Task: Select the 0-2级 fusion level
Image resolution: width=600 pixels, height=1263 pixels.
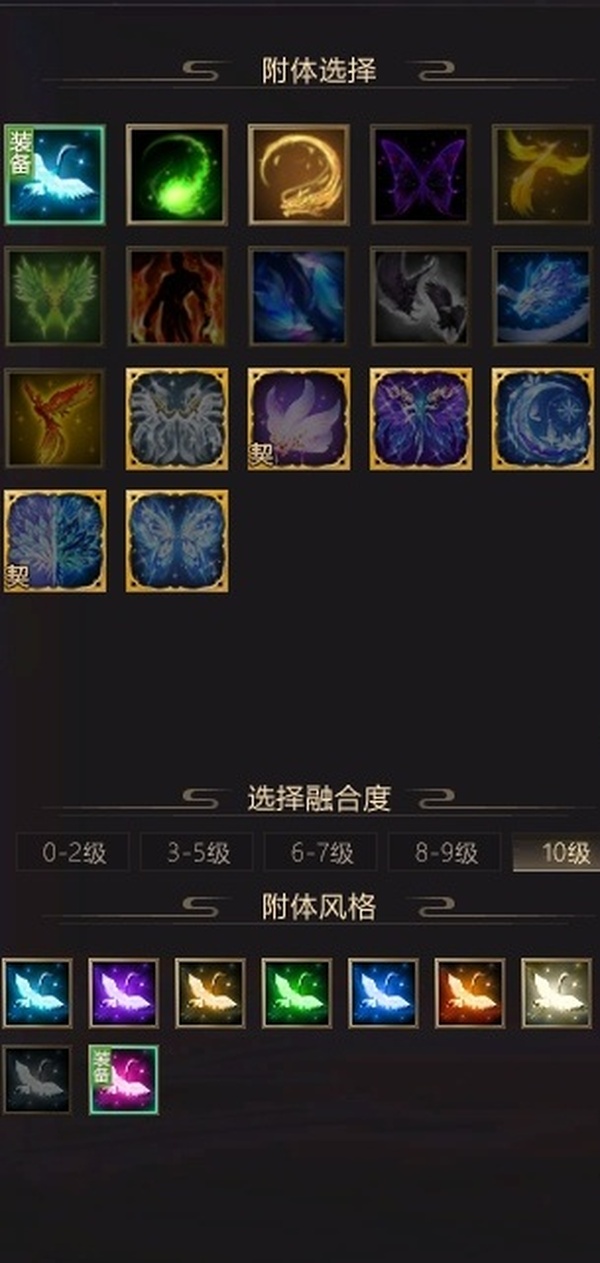Action: pos(73,853)
